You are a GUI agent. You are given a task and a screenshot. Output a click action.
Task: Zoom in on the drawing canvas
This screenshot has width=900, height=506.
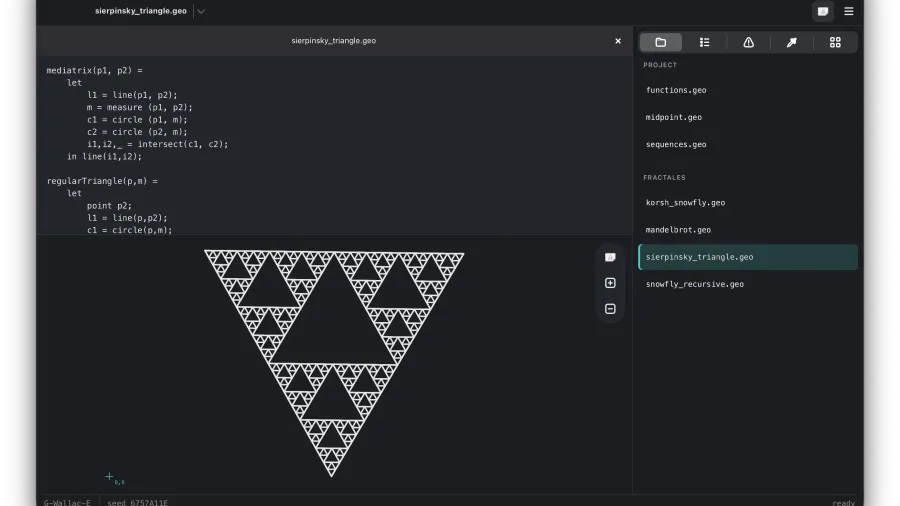[x=610, y=283]
